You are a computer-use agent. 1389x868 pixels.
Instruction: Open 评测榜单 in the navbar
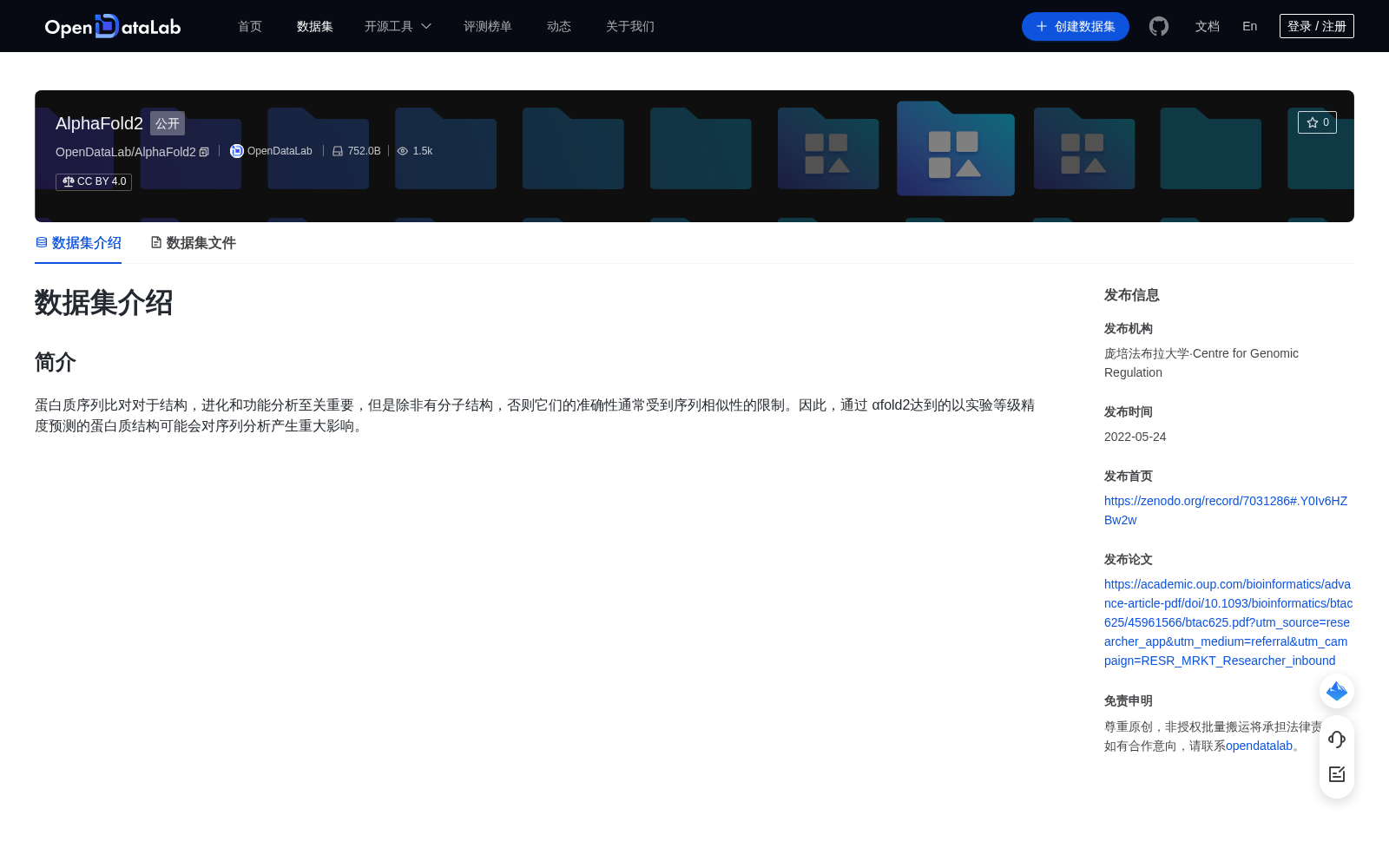click(488, 26)
